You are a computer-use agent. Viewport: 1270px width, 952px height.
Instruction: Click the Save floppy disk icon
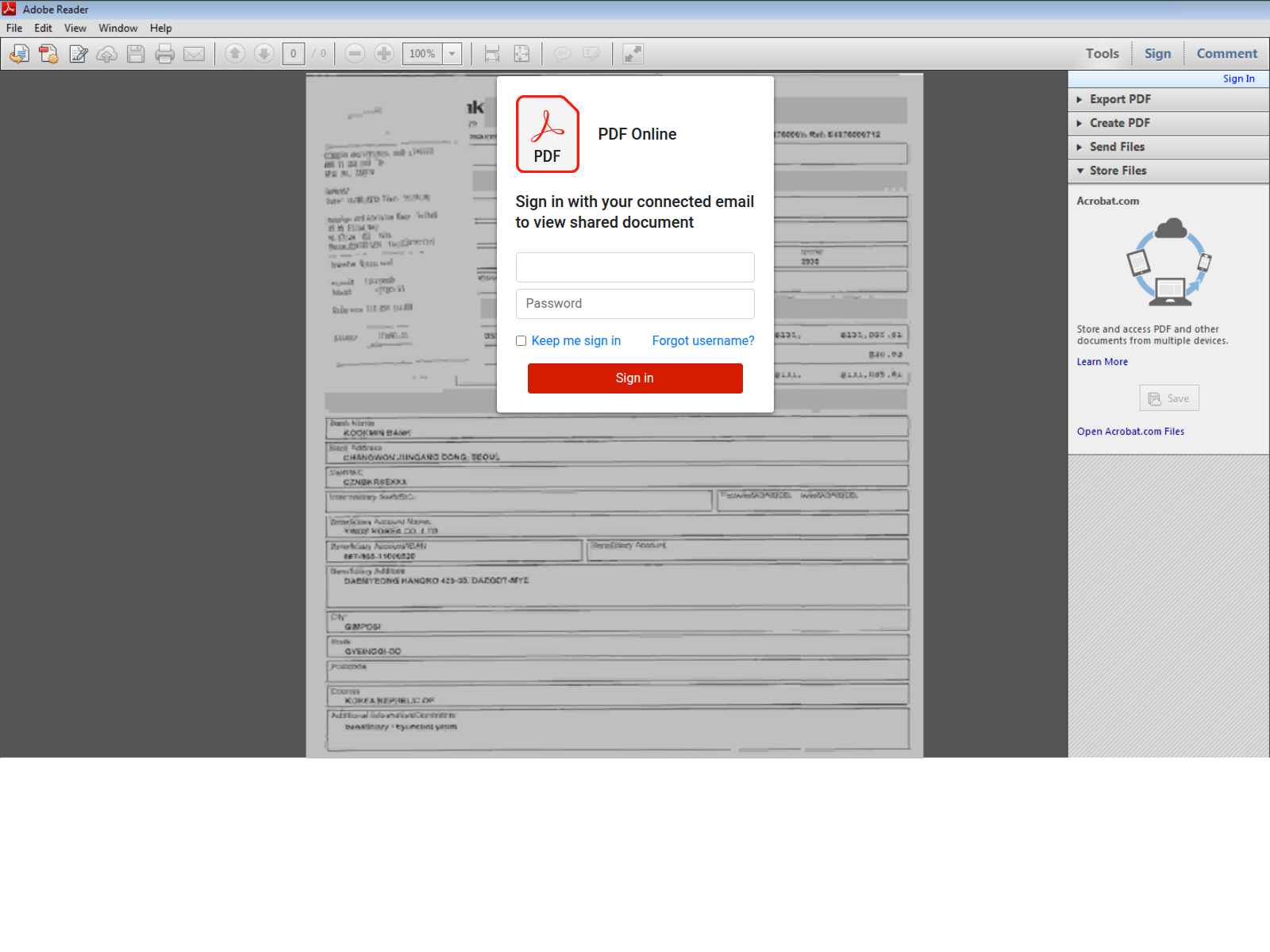(136, 54)
